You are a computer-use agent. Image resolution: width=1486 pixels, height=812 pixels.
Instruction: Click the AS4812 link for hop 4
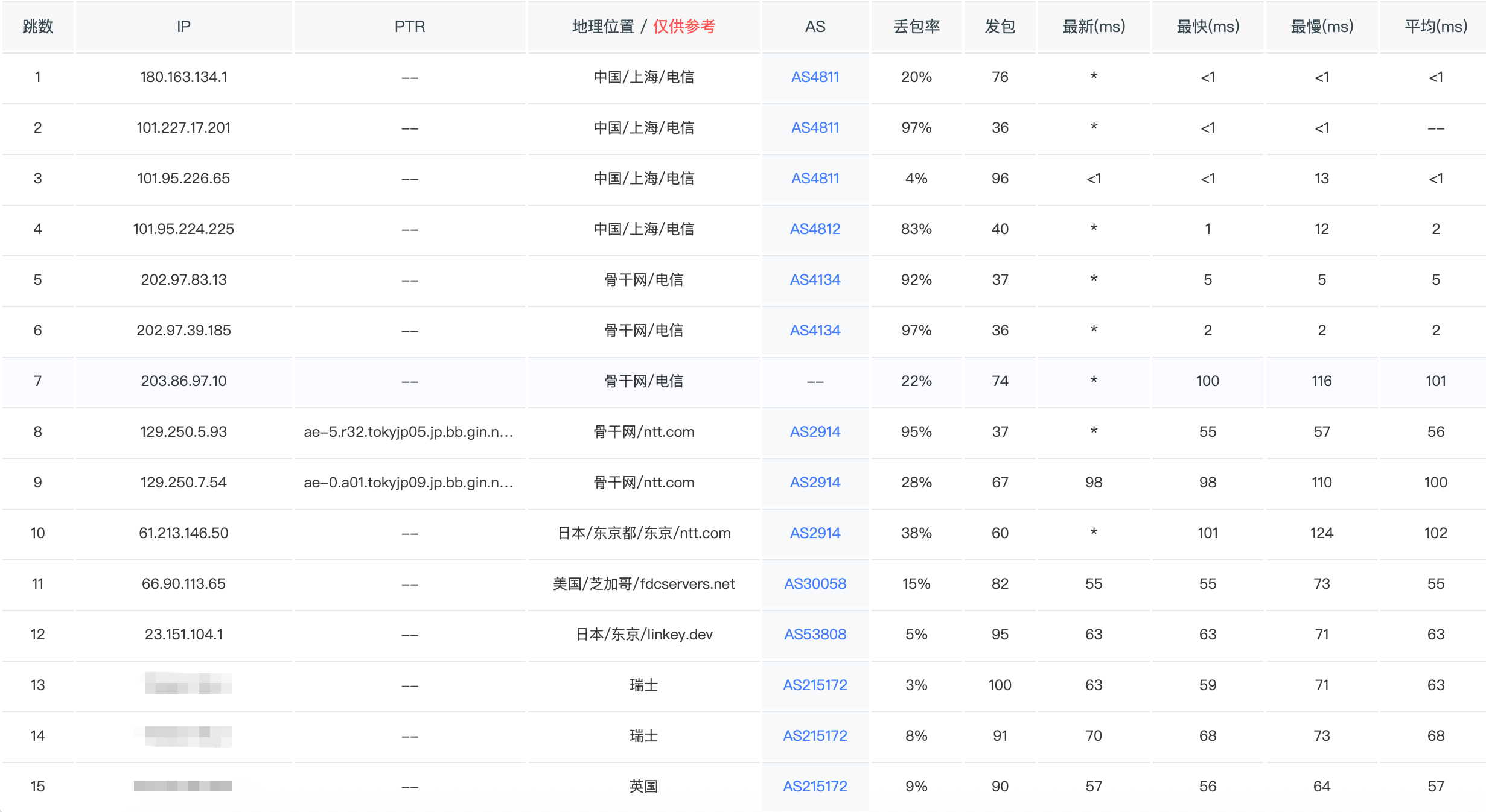click(815, 229)
